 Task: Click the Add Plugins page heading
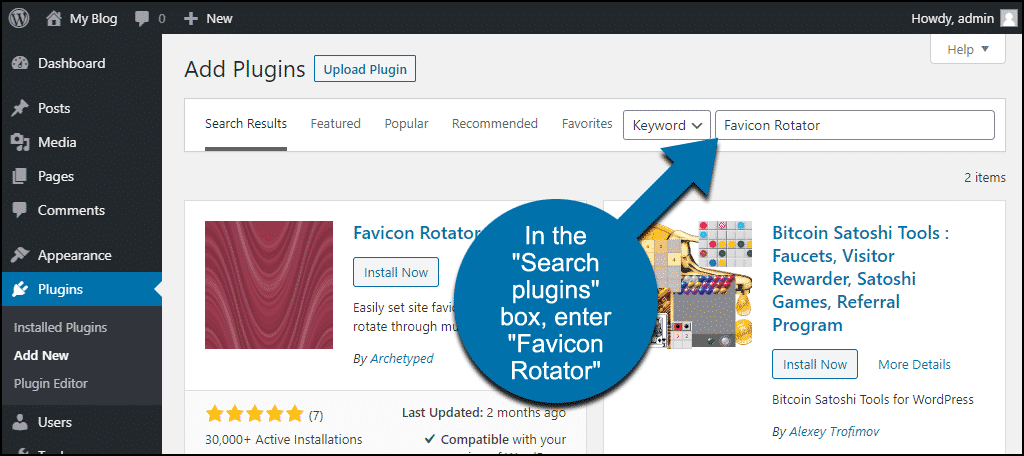tap(245, 69)
